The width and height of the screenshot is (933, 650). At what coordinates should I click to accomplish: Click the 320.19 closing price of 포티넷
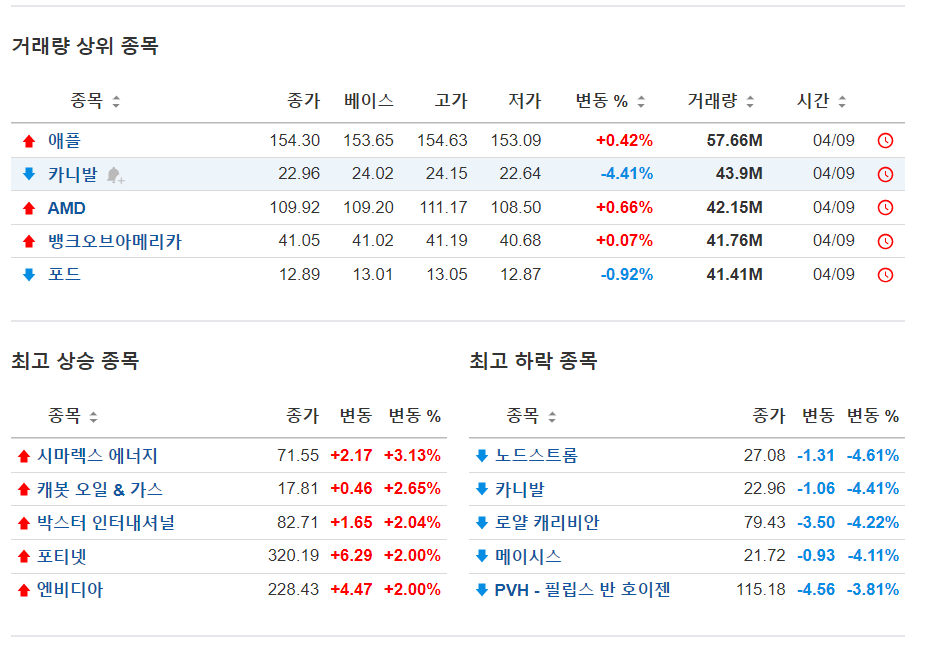coord(293,556)
